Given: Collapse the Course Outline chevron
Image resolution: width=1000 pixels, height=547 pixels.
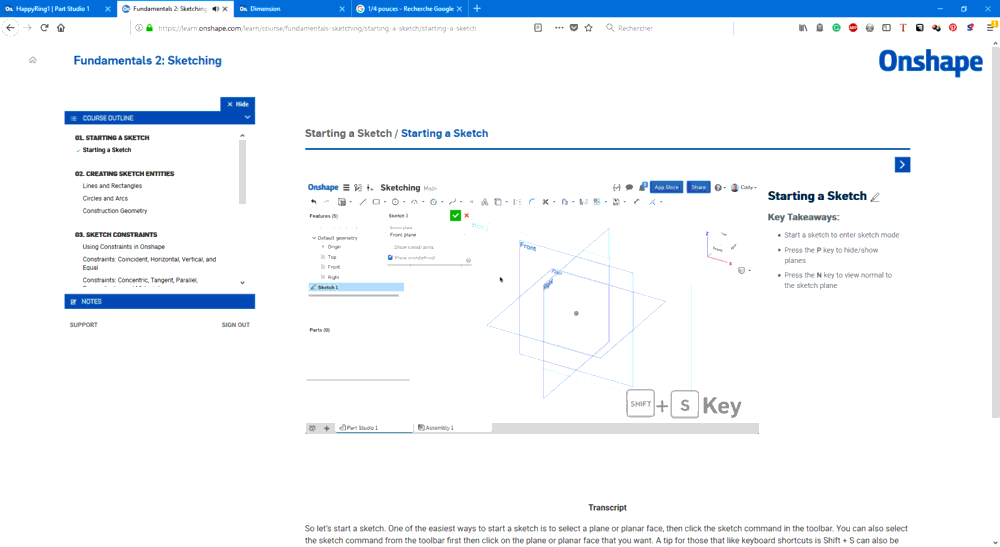Looking at the screenshot, I should click(247, 117).
